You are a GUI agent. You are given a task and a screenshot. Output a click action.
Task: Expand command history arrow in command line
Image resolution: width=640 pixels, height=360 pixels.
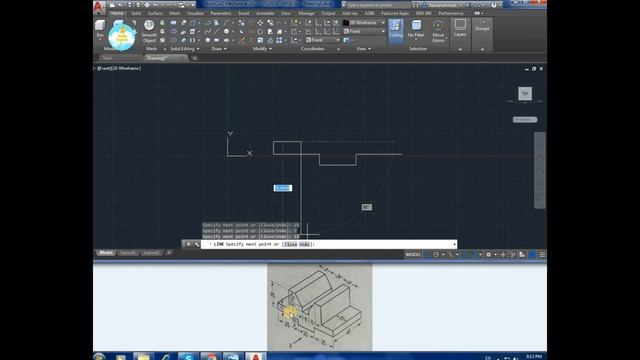[454, 244]
